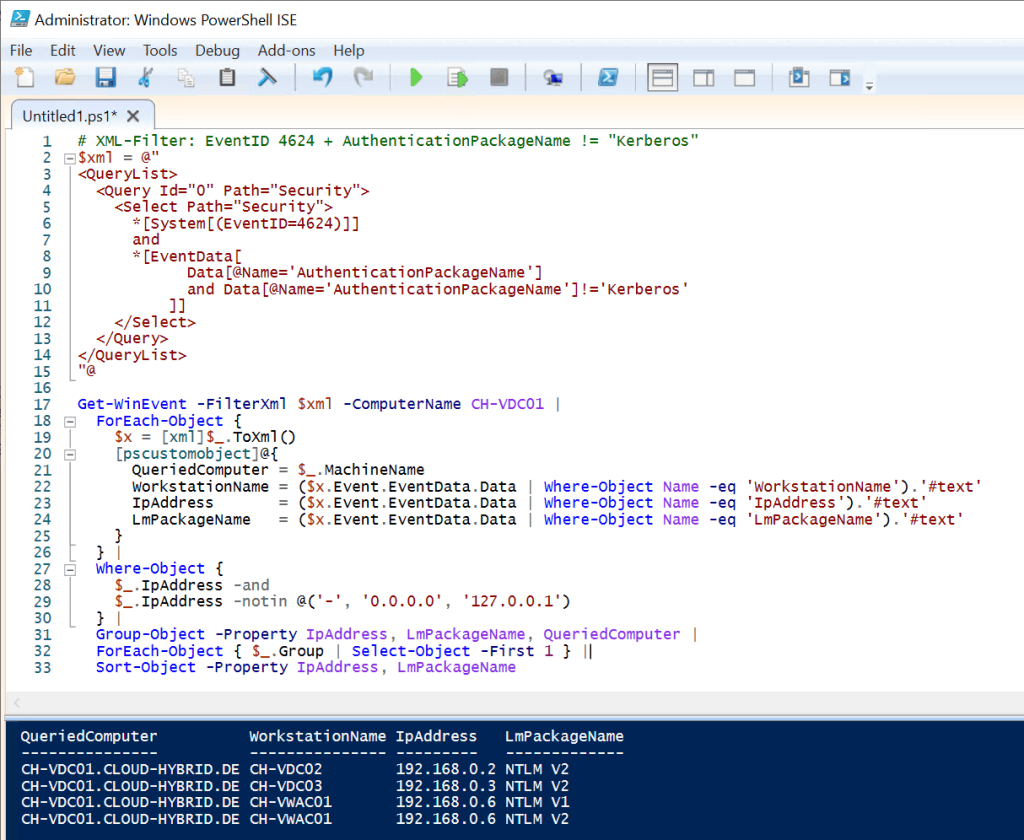Run script with green play button
1024x840 pixels.
point(416,78)
